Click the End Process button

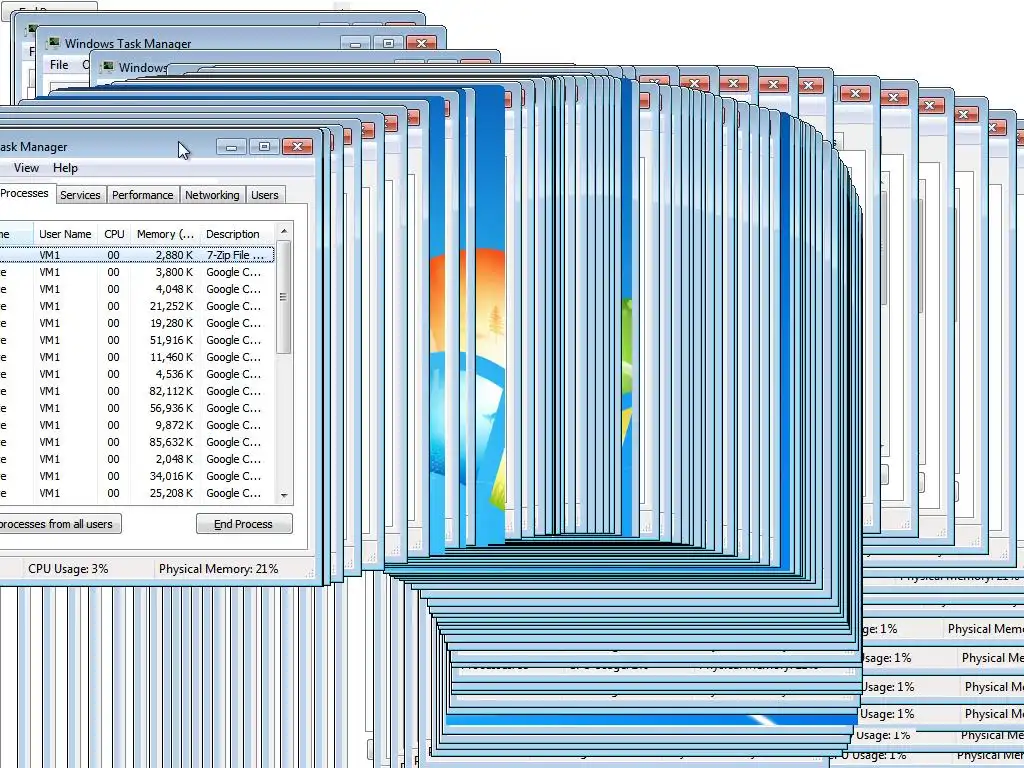pyautogui.click(x=244, y=524)
